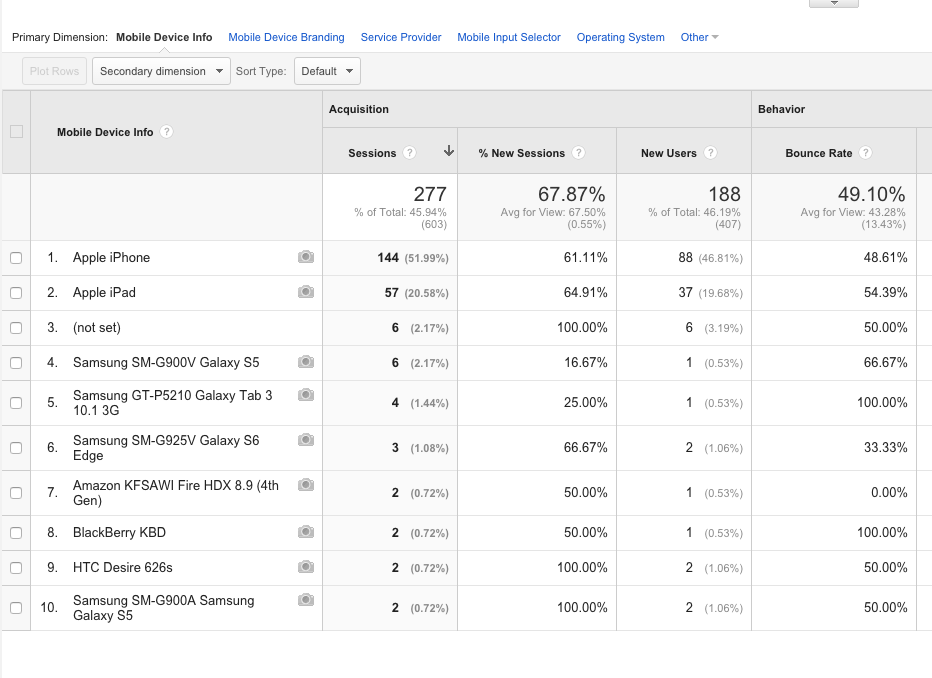Image resolution: width=932 pixels, height=678 pixels.
Task: Select Mobile Input Selector dimension
Action: [x=509, y=37]
